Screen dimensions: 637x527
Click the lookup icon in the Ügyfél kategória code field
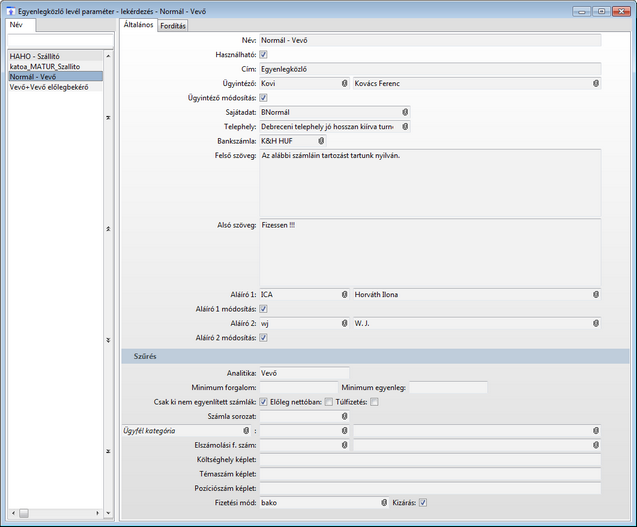point(344,431)
